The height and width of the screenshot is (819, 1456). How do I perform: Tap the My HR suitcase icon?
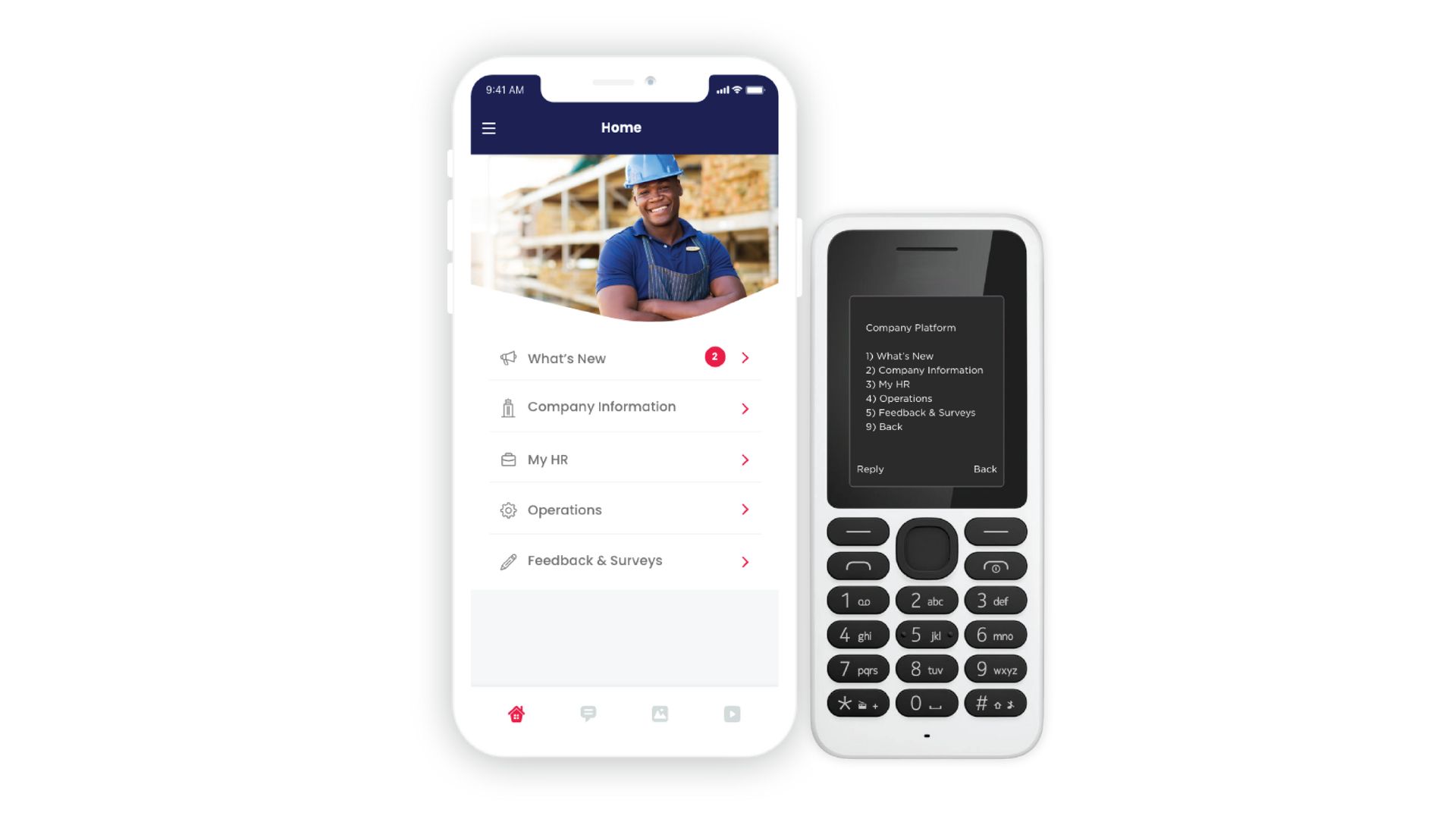click(508, 458)
